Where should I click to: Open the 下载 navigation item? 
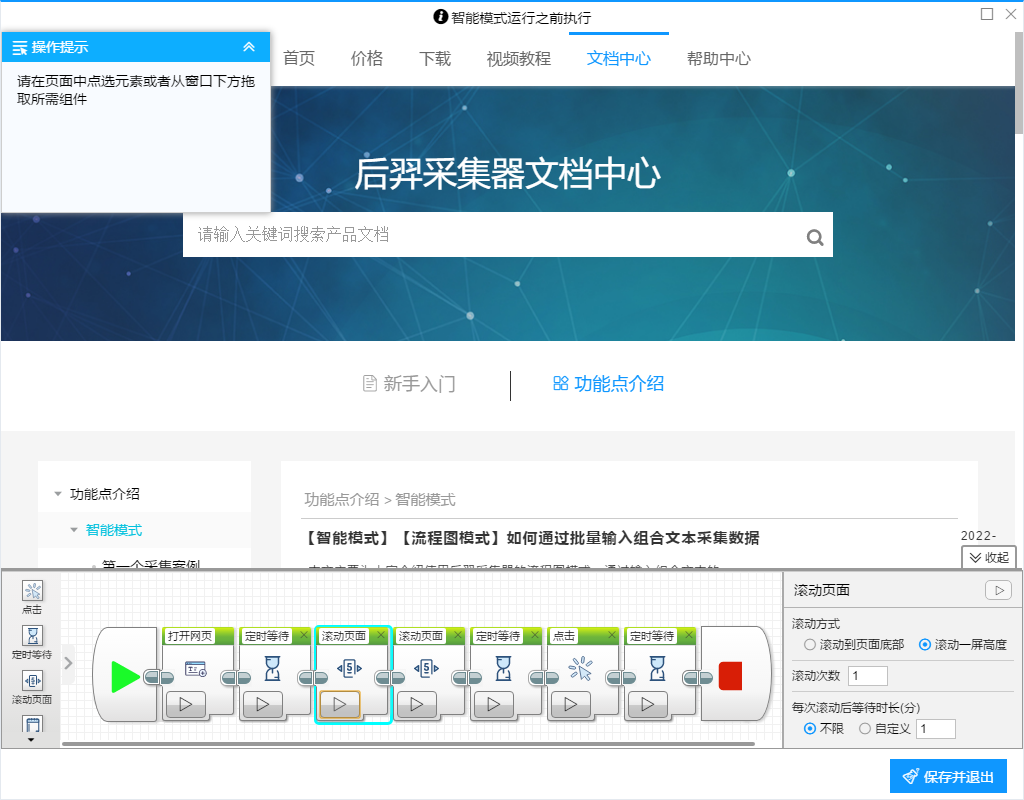[435, 59]
